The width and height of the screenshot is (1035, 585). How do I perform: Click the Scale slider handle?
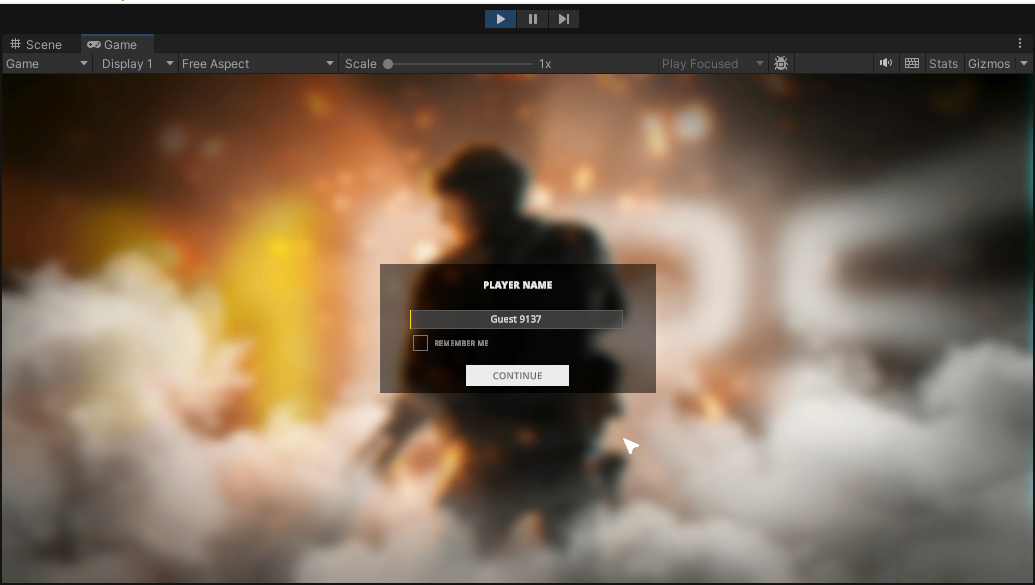click(388, 63)
